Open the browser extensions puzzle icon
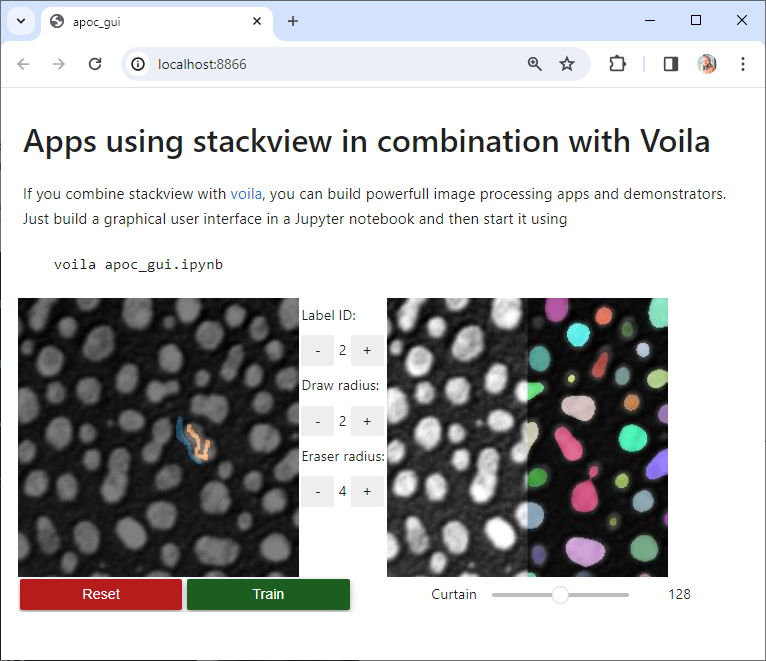Viewport: 766px width, 661px height. [617, 64]
